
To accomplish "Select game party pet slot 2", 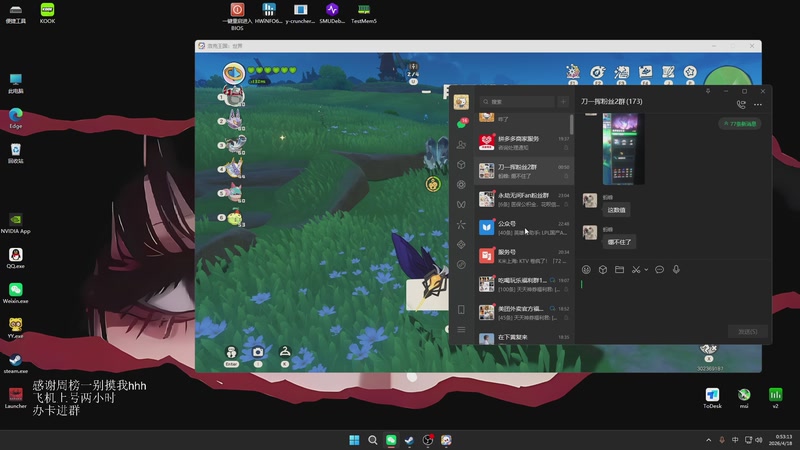I will (x=235, y=120).
